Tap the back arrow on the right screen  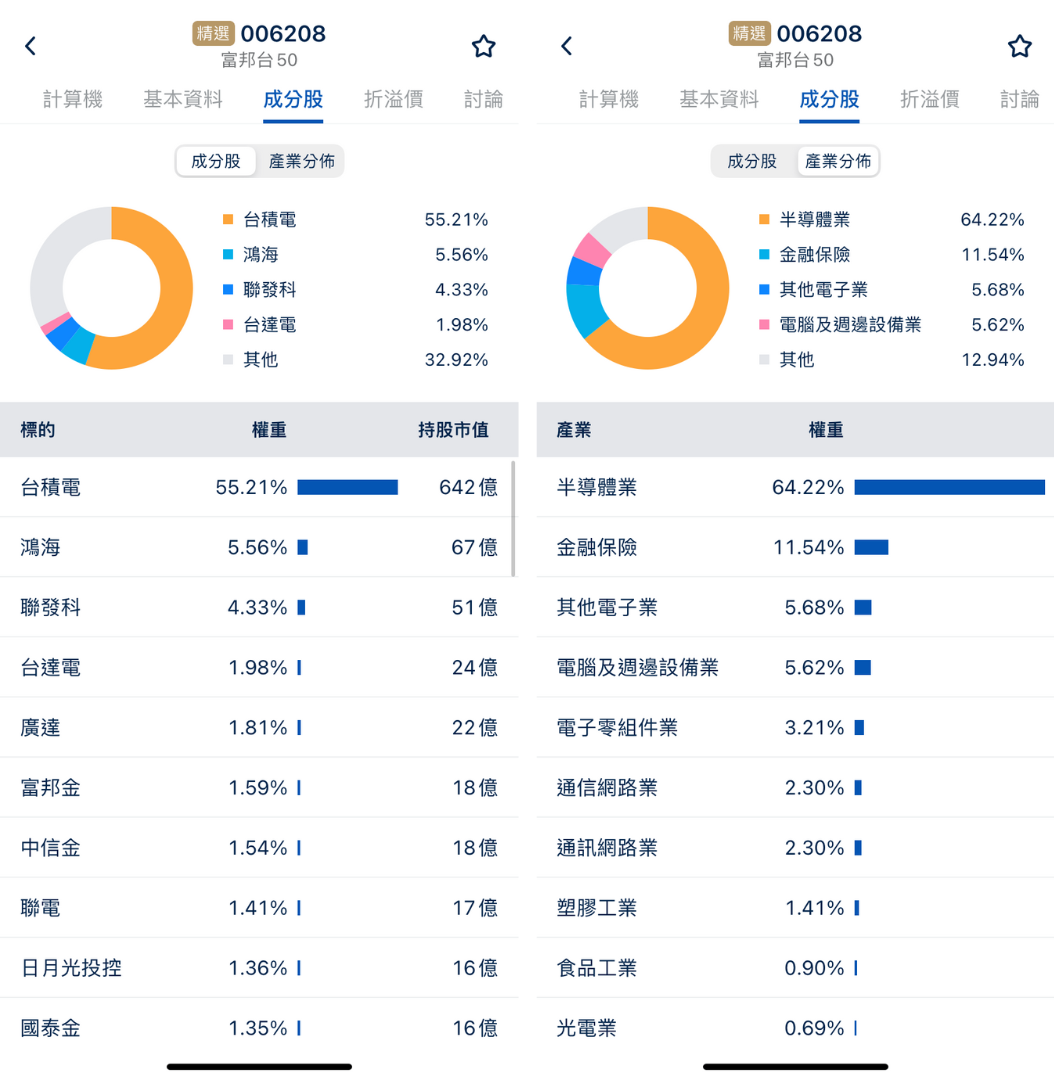tap(566, 46)
